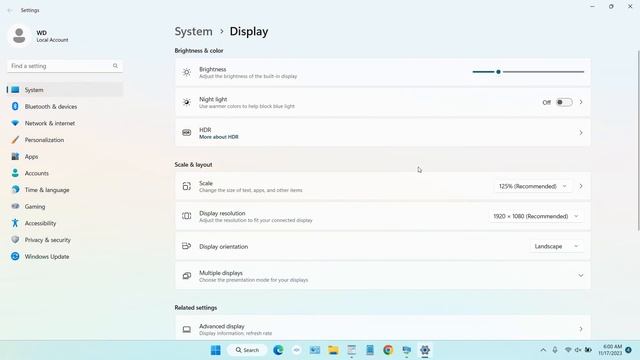
Task: Open Advanced display settings
Action: click(x=383, y=328)
